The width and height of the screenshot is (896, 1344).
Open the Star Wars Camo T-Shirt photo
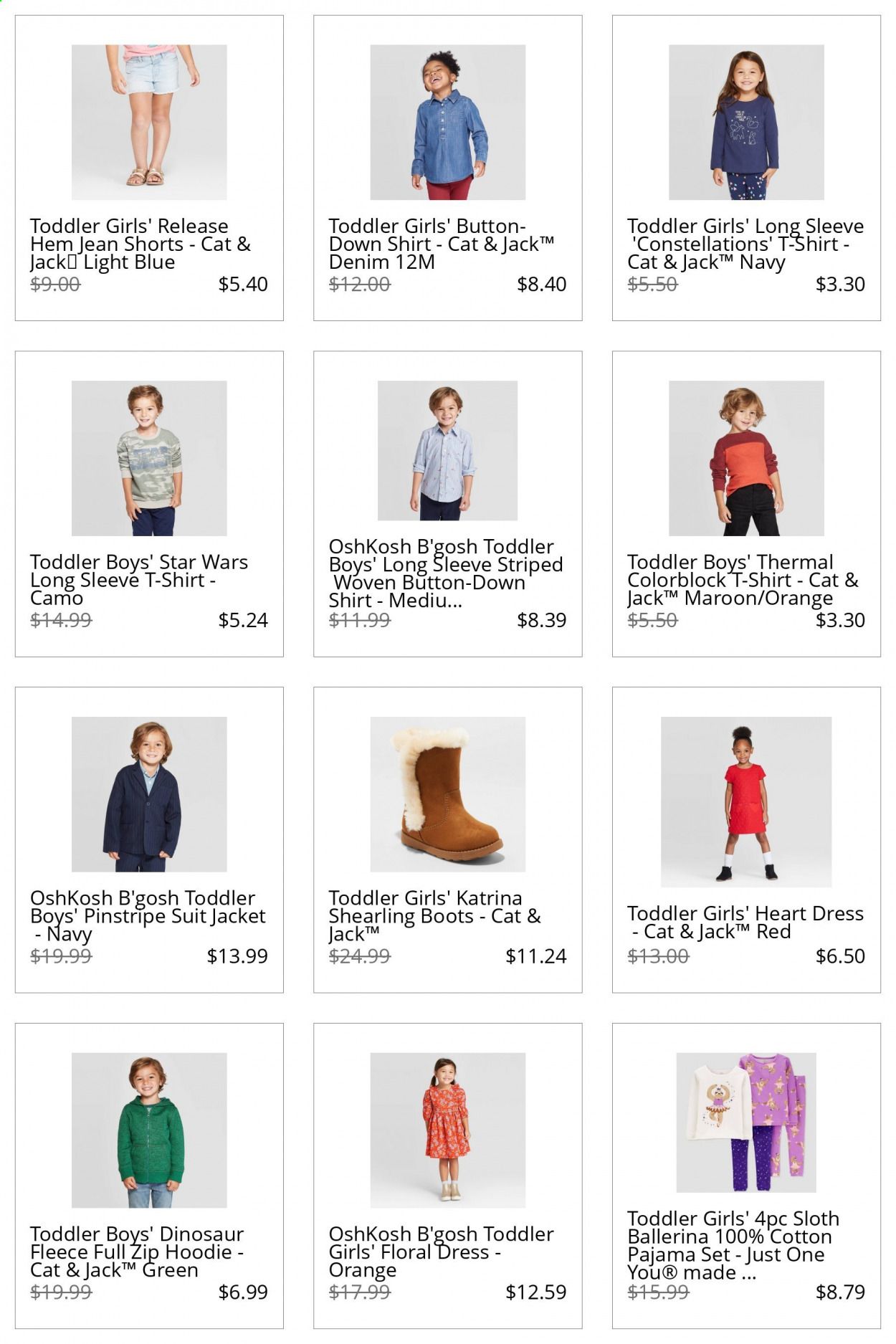(x=149, y=458)
